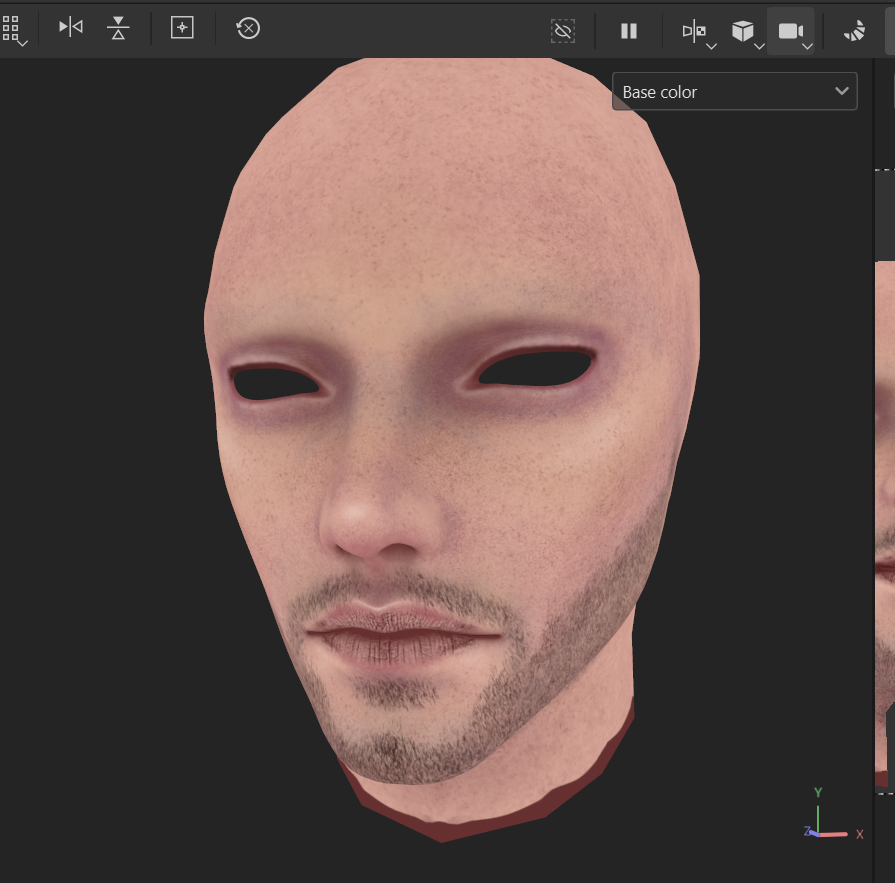Click the Y axis gizmo label

coord(817,791)
